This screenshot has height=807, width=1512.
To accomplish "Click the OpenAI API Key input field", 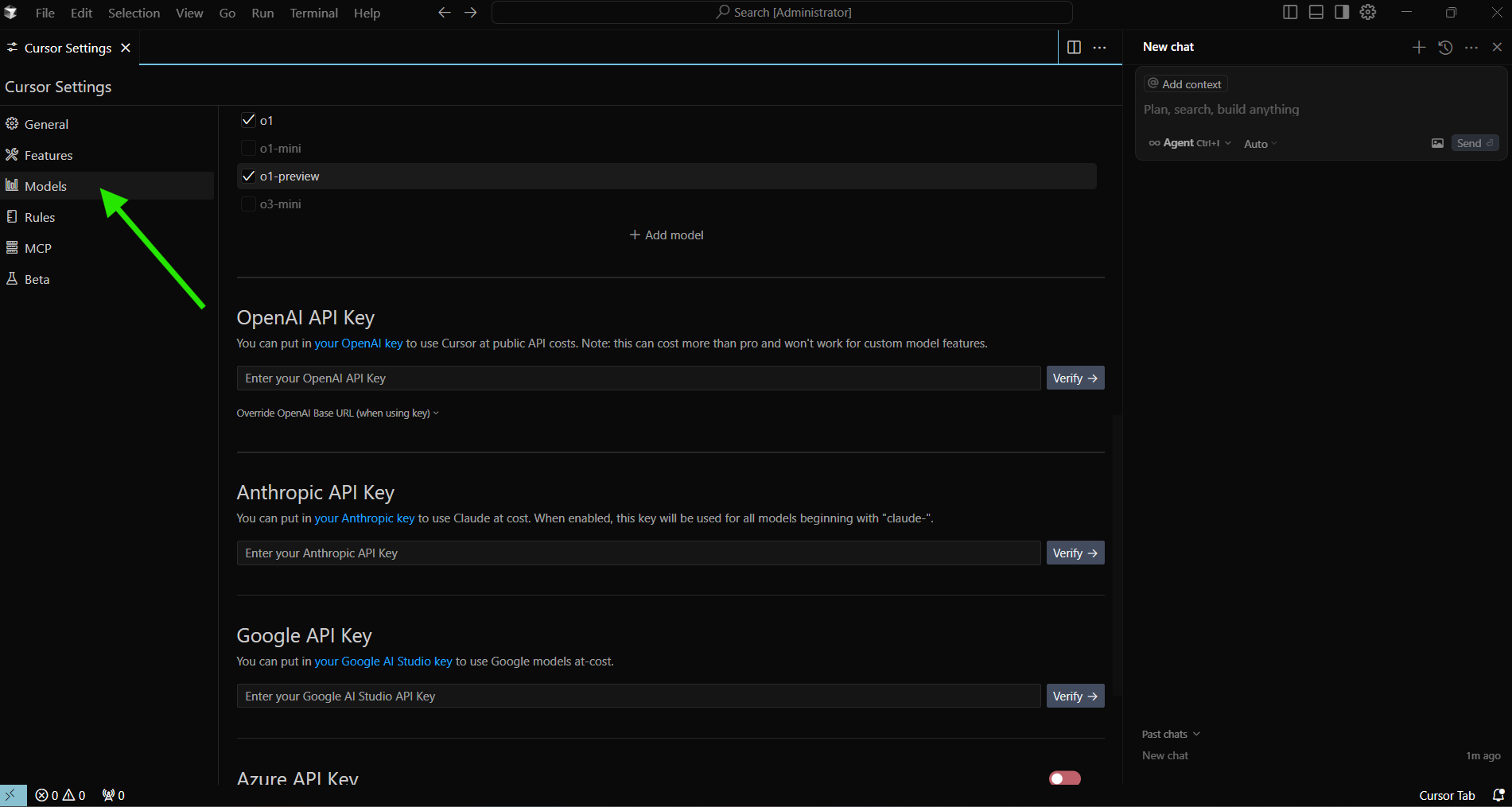I will [x=638, y=378].
